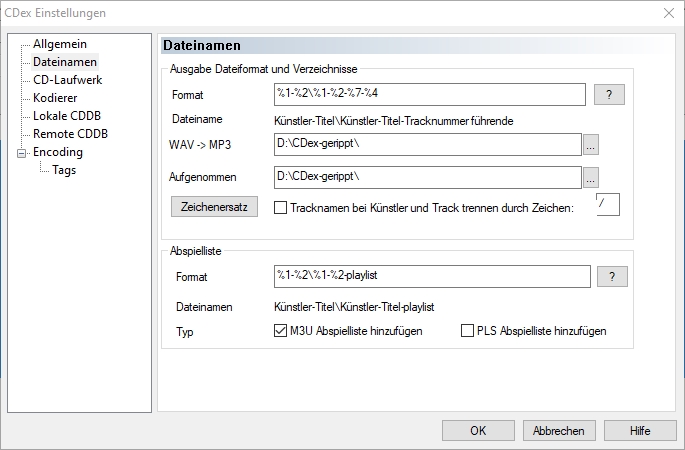
Task: Collapse the Encoding tree node
Action: click(22, 153)
